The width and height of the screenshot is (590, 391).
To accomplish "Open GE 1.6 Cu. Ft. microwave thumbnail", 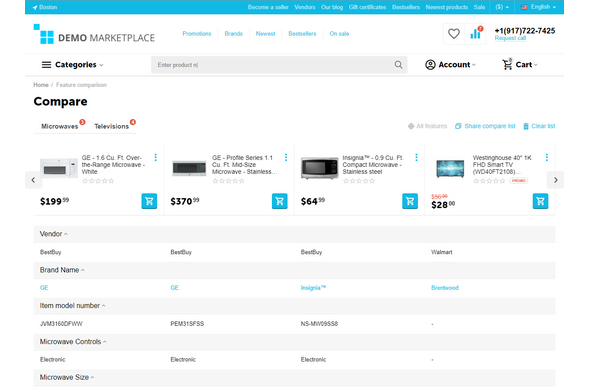I will tap(59, 168).
